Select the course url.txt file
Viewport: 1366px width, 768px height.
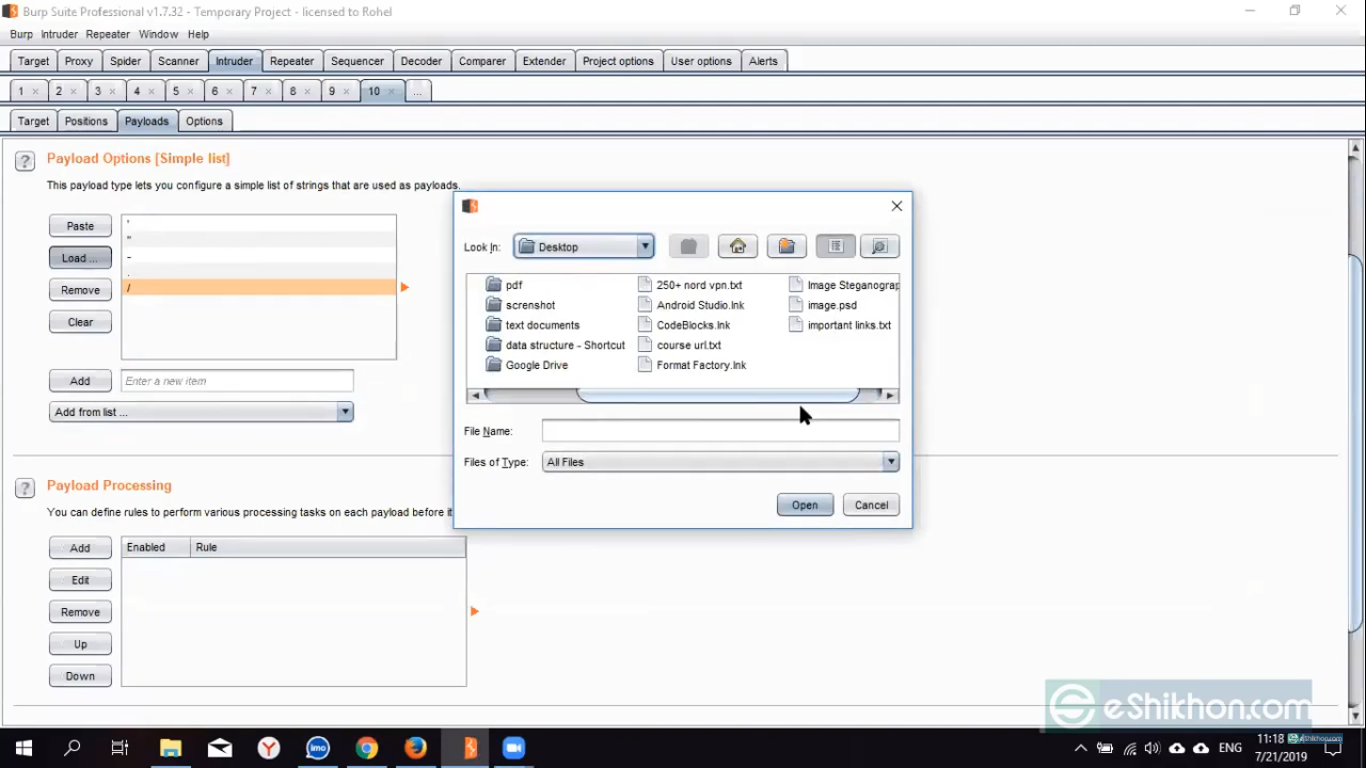point(688,345)
